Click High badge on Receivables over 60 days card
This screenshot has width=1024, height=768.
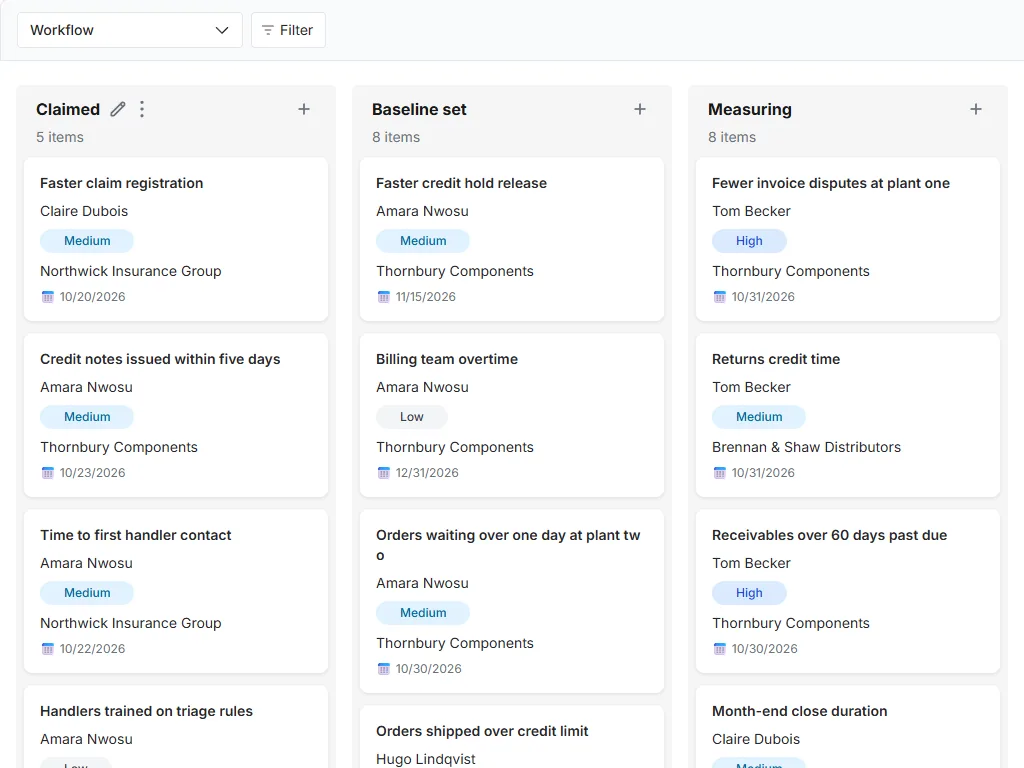(x=749, y=593)
